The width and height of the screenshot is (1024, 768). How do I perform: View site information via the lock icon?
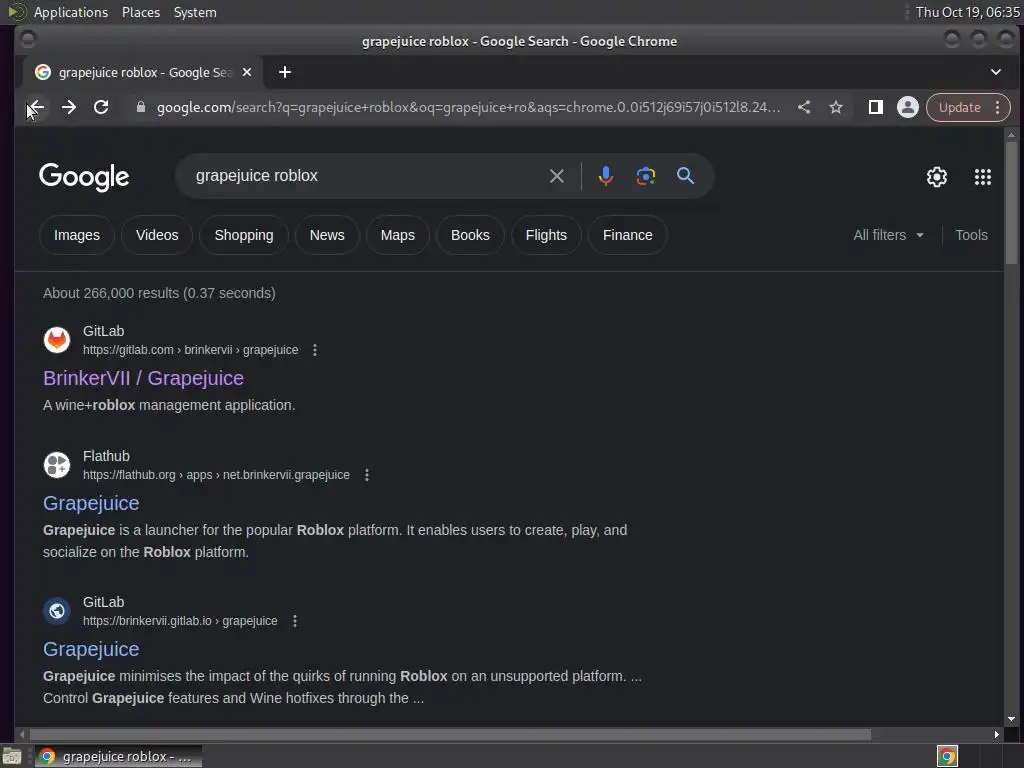click(x=140, y=107)
